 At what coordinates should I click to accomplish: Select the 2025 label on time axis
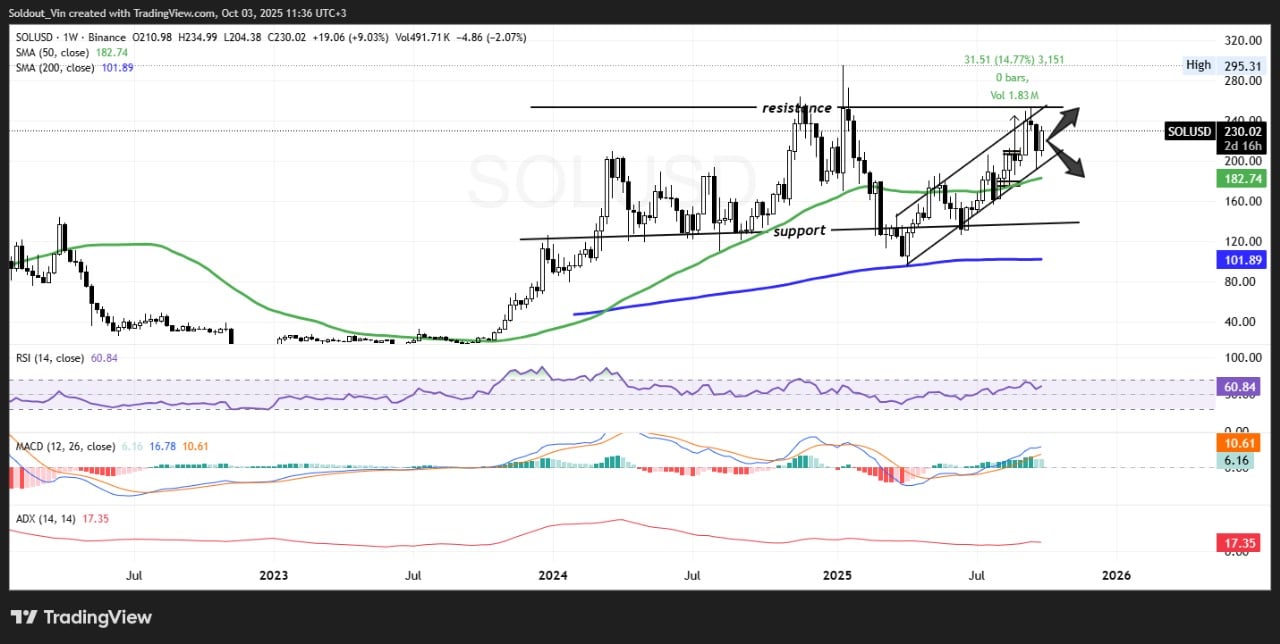click(838, 576)
